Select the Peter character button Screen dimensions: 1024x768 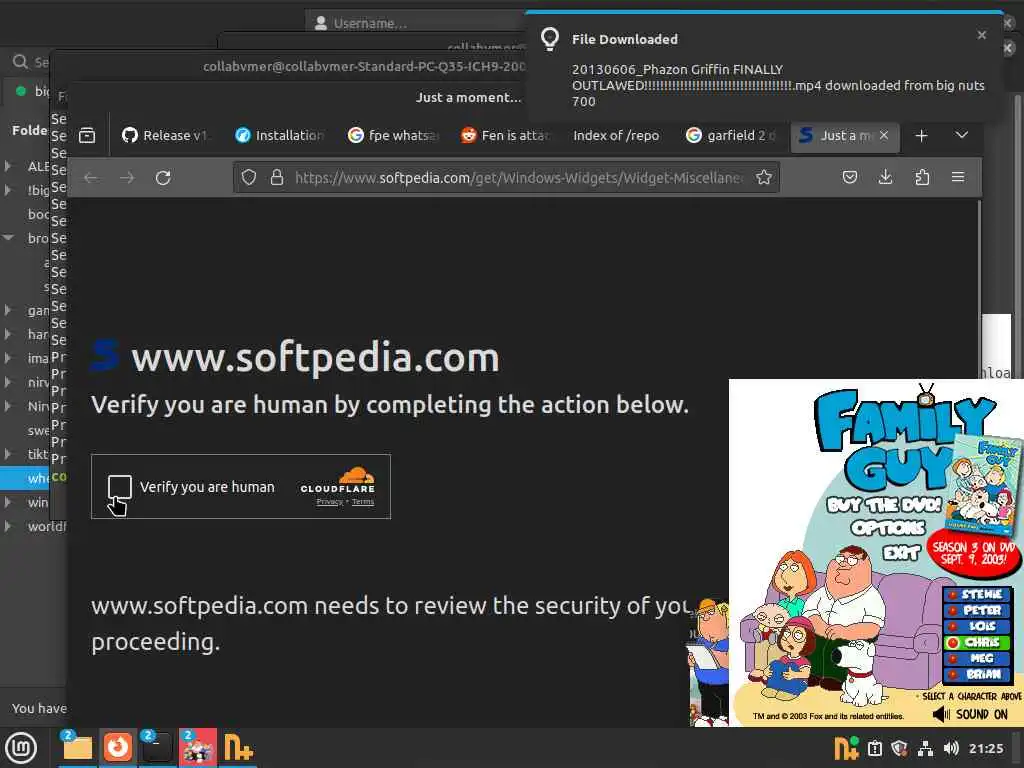[x=978, y=610]
